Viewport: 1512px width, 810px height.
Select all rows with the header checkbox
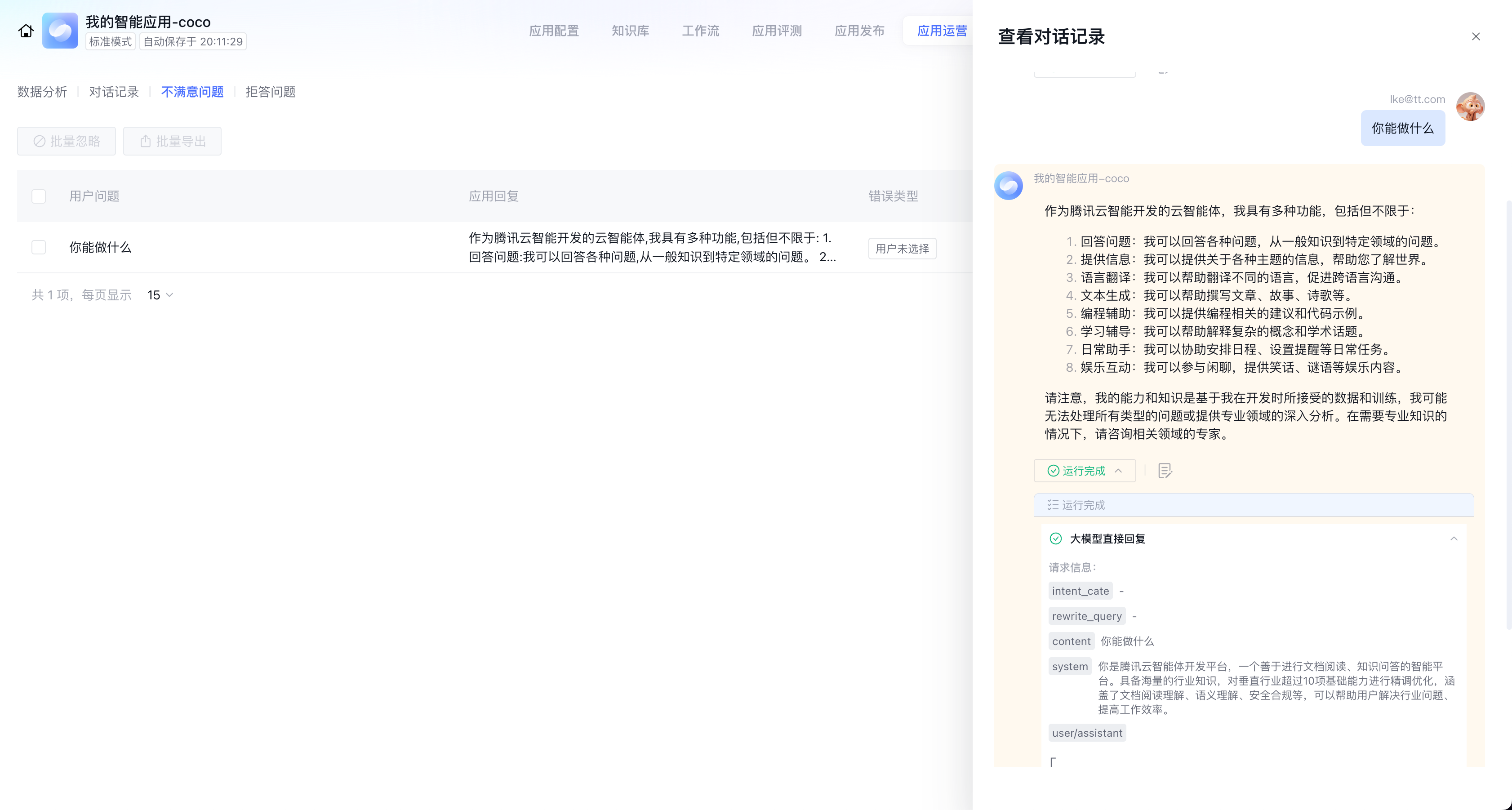[x=39, y=196]
